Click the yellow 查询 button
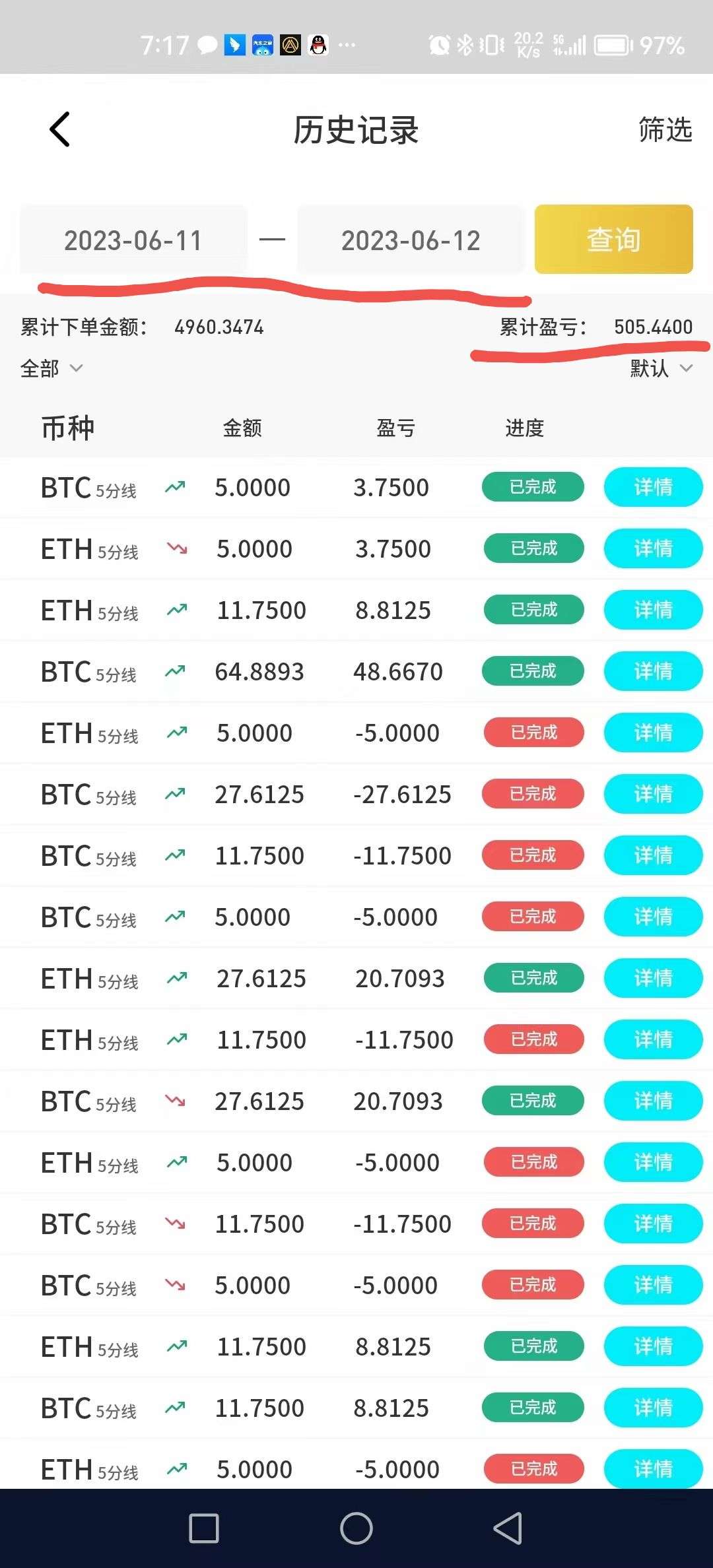Screen dimensions: 713x1568 (613, 240)
